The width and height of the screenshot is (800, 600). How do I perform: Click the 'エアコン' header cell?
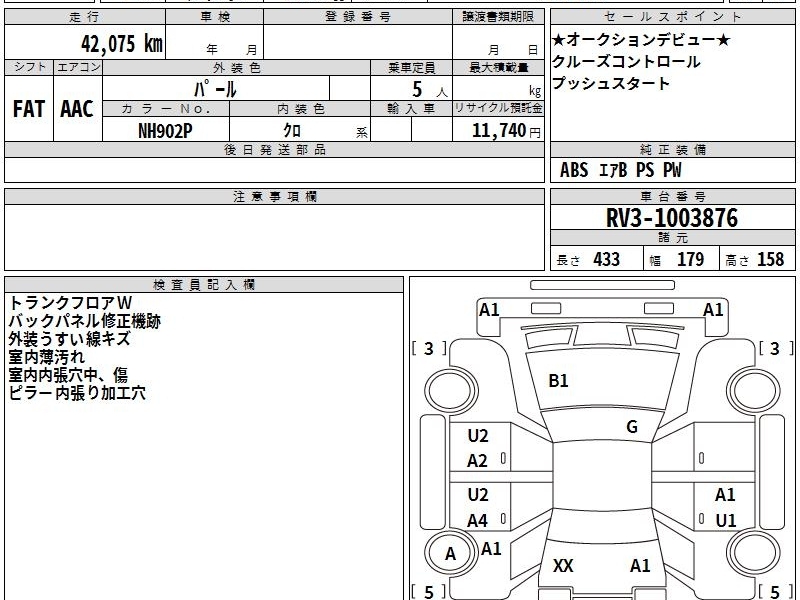click(78, 67)
